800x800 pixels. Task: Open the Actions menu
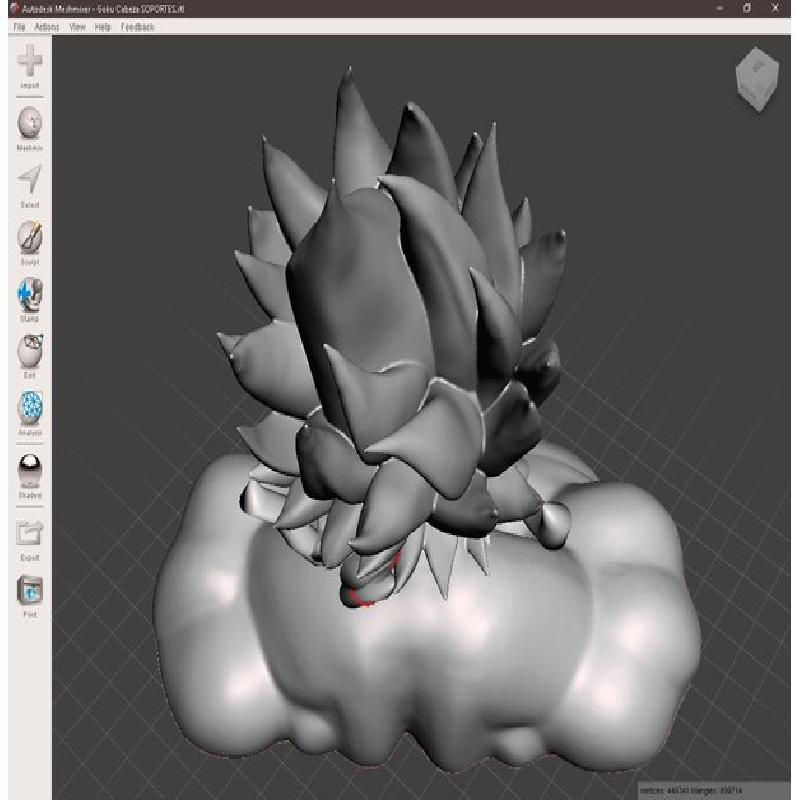[x=47, y=27]
